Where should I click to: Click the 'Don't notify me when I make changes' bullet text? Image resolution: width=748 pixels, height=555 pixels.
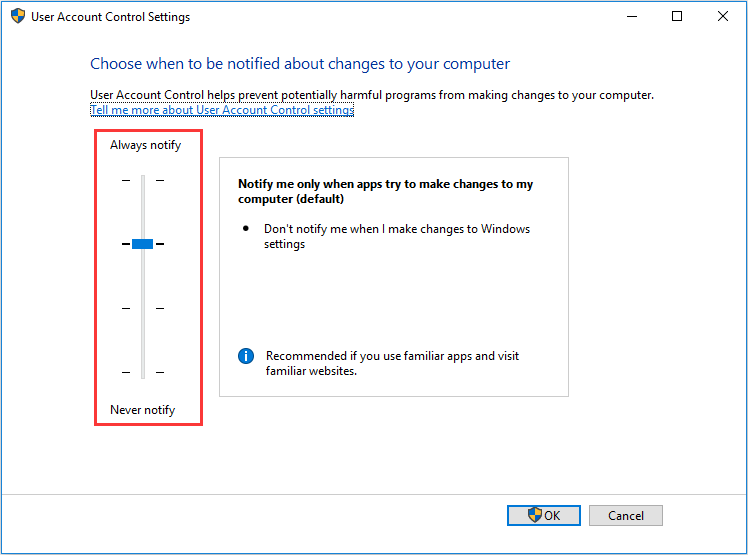coord(396,236)
